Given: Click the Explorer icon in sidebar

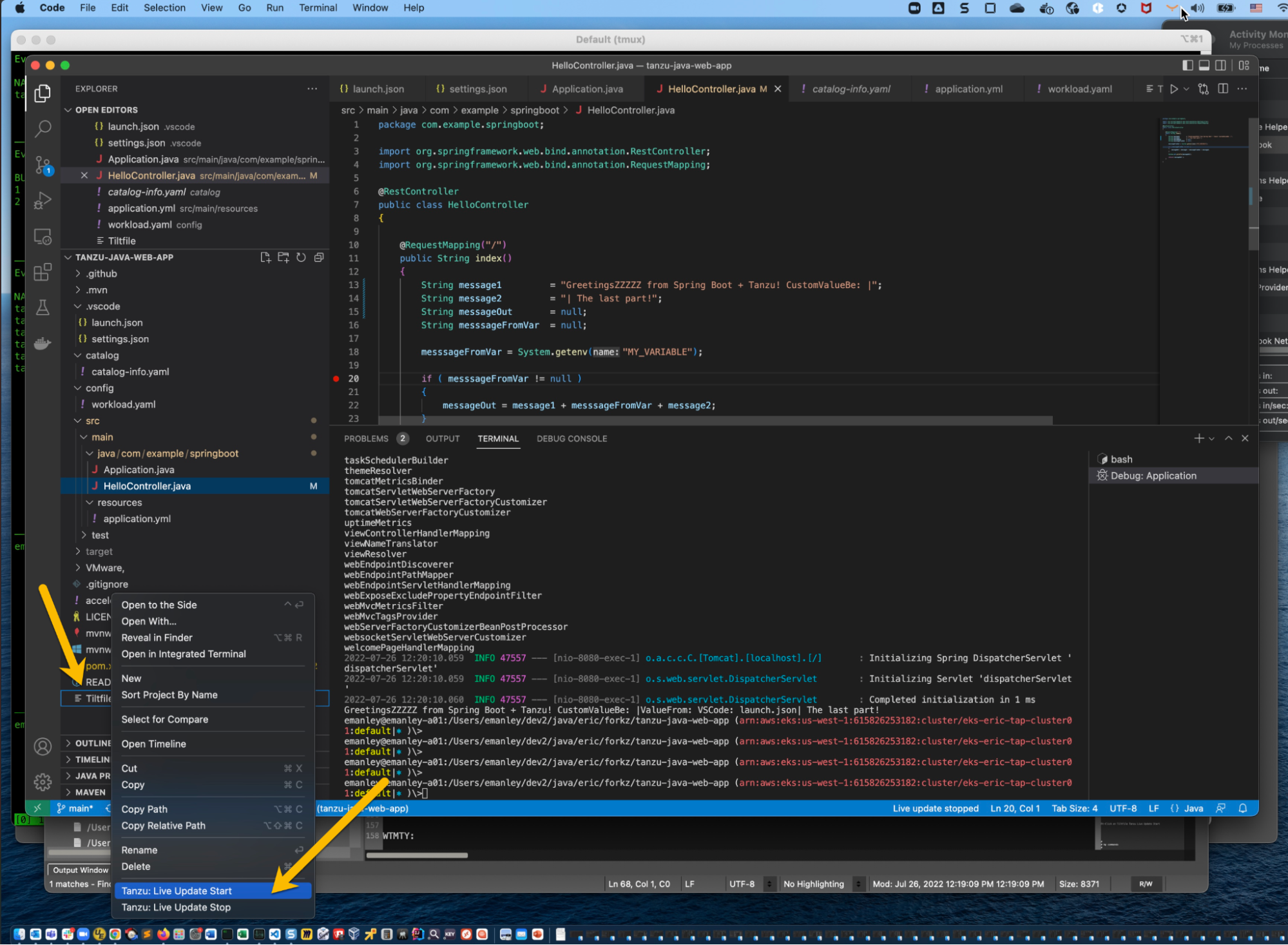Looking at the screenshot, I should point(42,91).
